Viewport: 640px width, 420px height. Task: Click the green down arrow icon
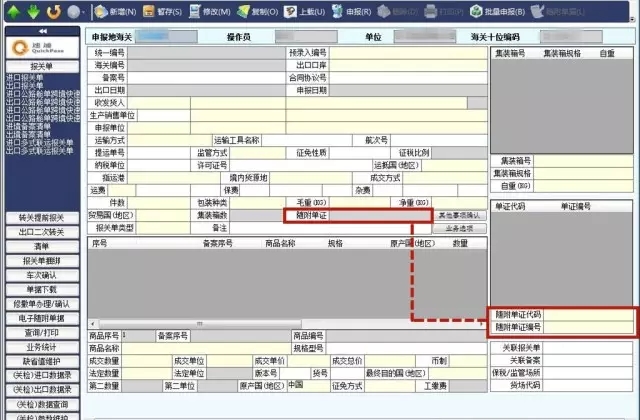tap(33, 11)
